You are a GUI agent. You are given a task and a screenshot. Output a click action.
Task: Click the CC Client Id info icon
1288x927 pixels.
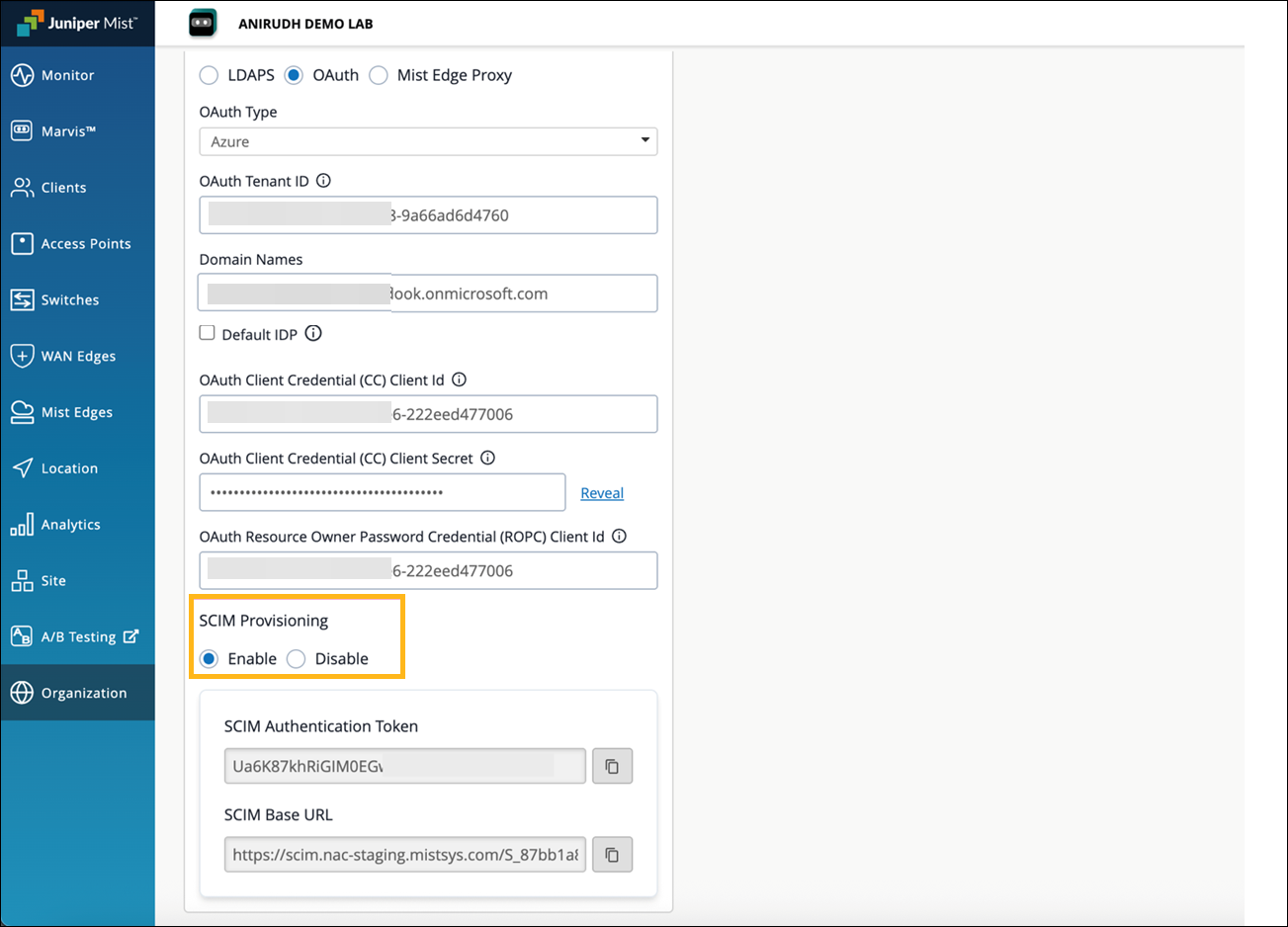(459, 379)
